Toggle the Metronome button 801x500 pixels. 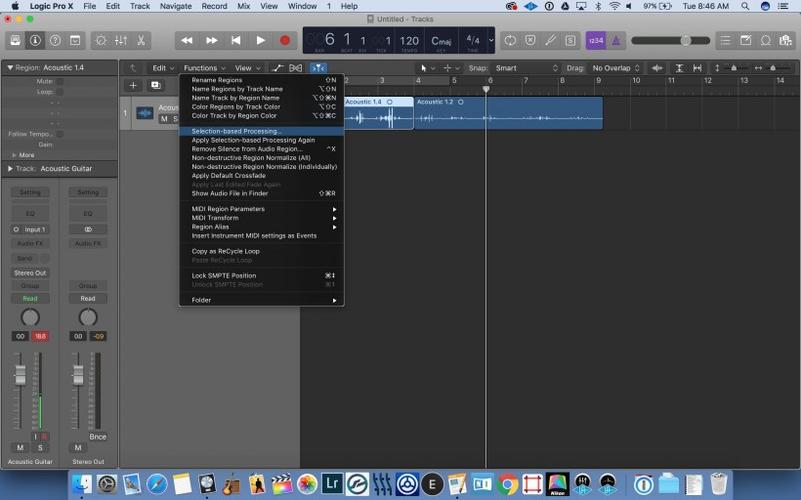coord(616,40)
